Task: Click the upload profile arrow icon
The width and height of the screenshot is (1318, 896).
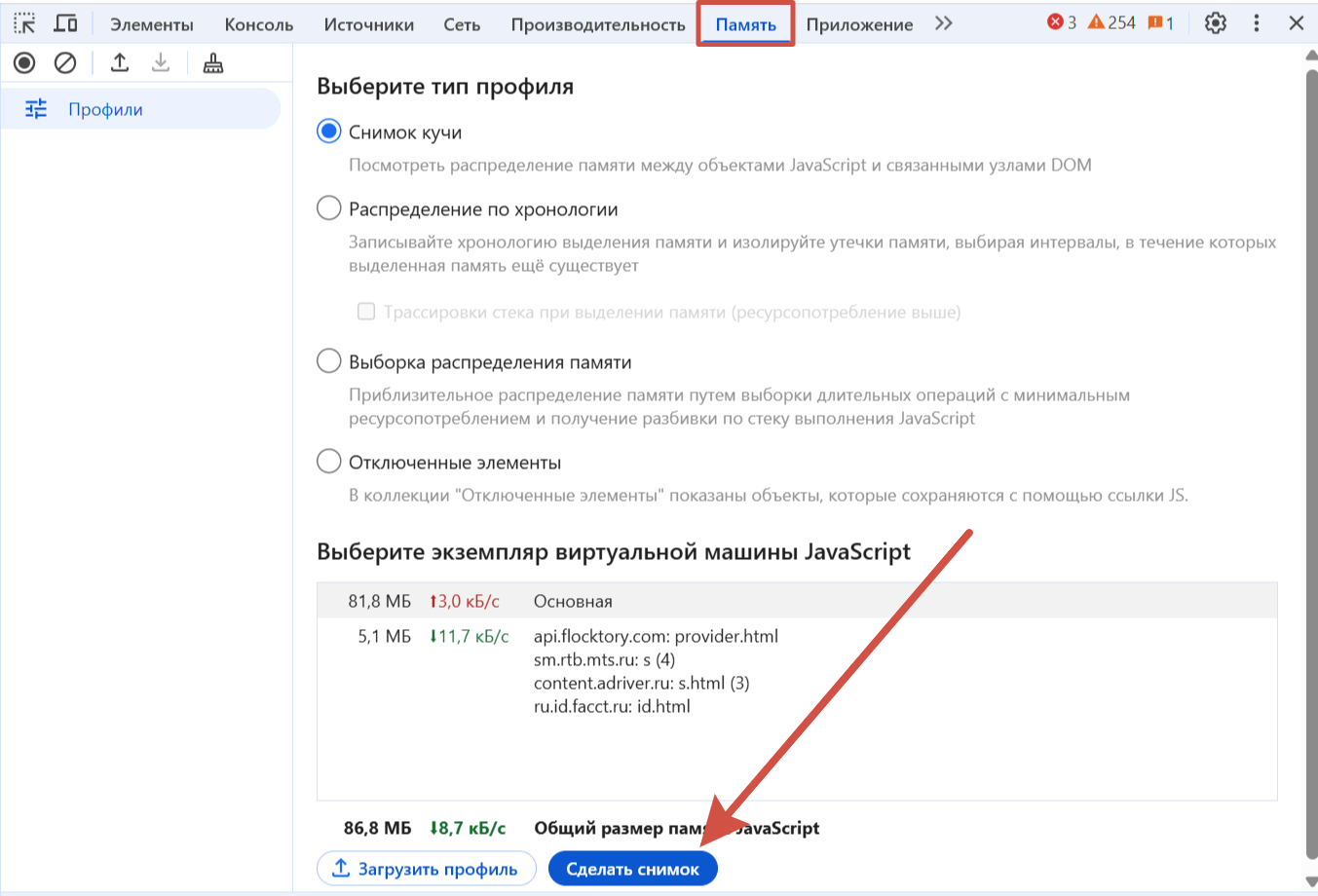Action: point(120,63)
